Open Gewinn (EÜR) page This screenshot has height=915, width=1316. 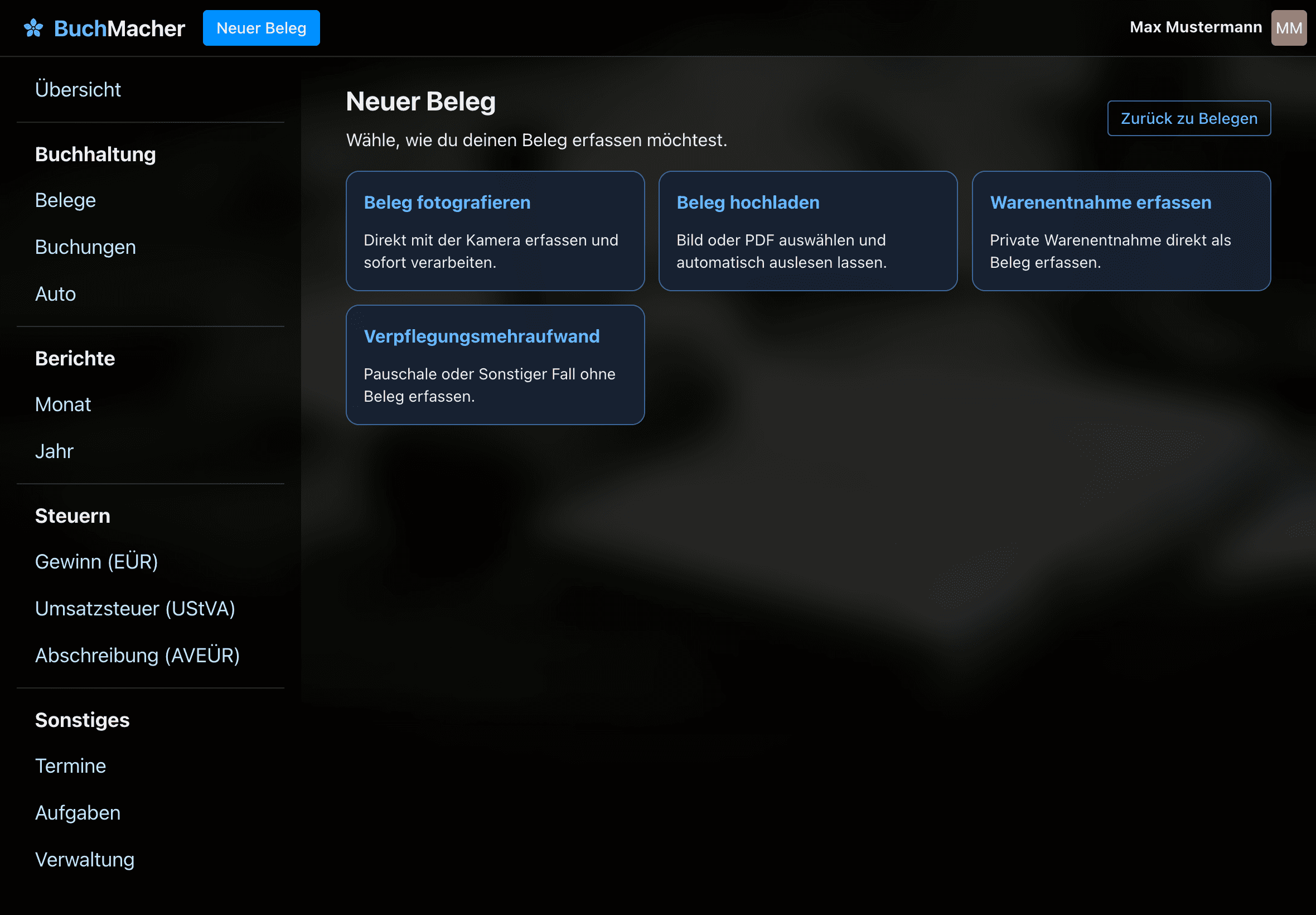click(96, 562)
